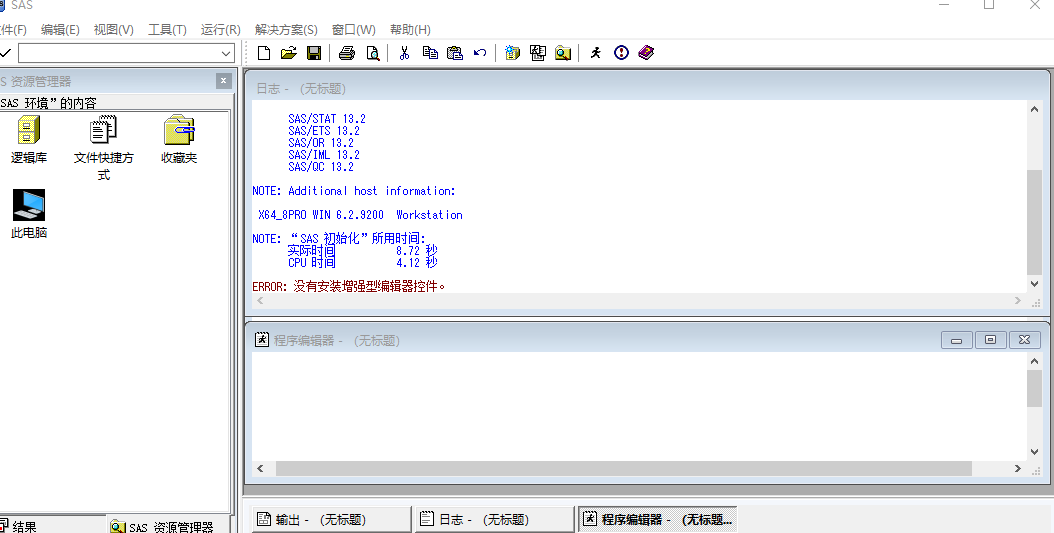Viewport: 1054px width, 533px height.
Task: Click editor horizontal scroll left arrow
Action: [260, 468]
